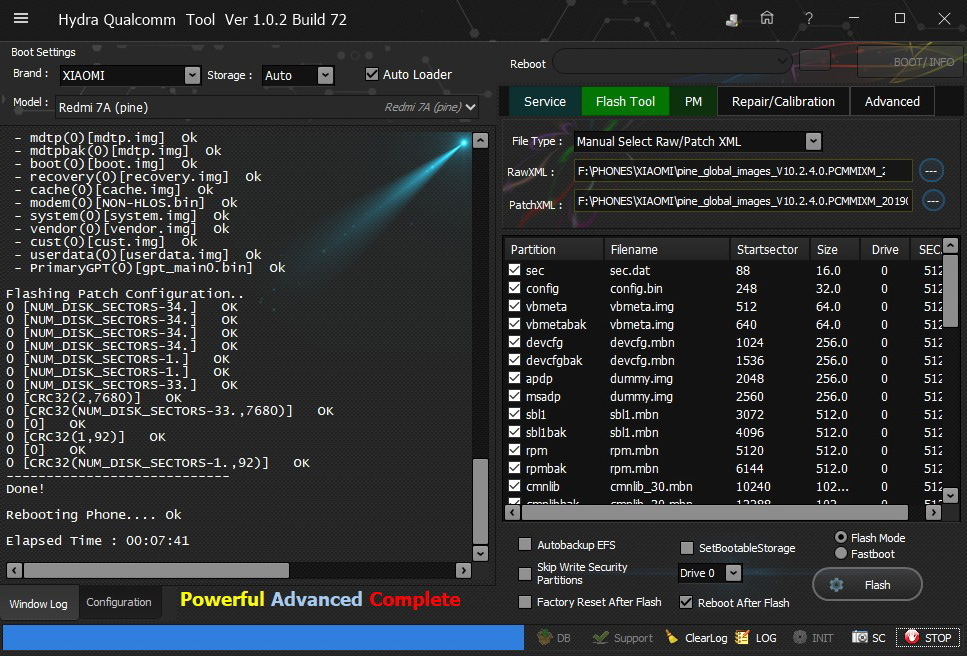
Task: Click the Size column header
Action: 834,249
